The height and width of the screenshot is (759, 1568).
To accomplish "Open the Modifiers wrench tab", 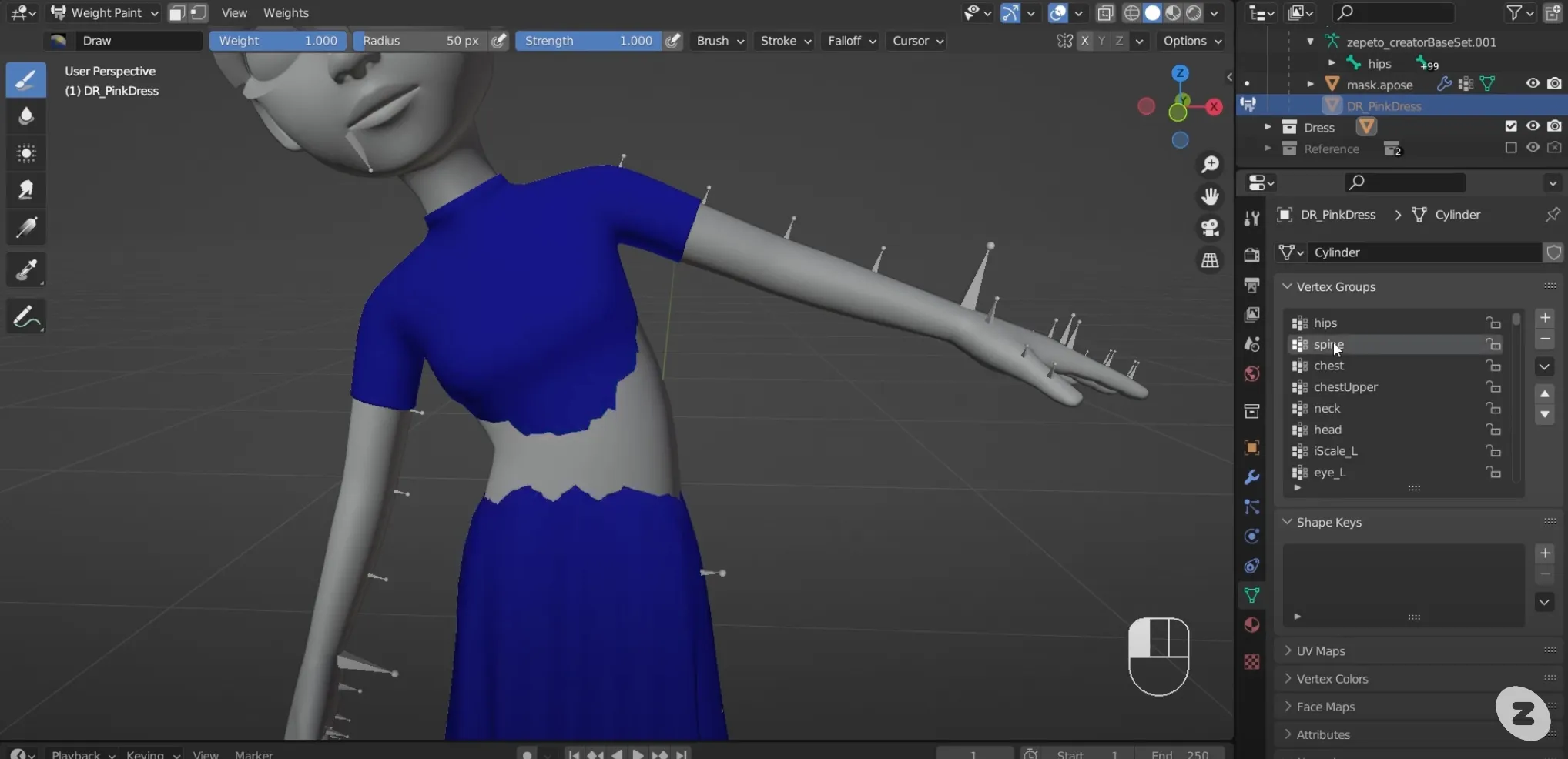I will 1251,477.
